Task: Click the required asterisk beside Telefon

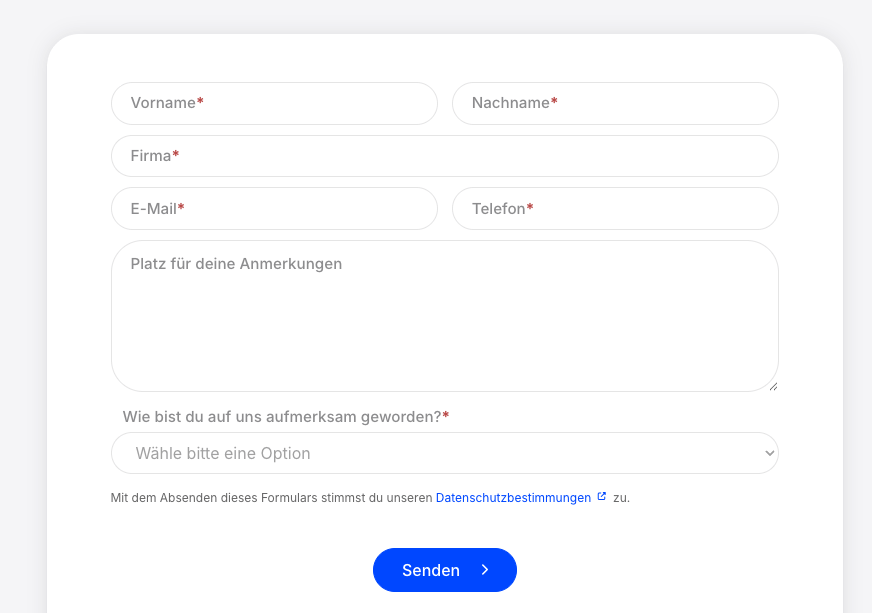Action: (x=530, y=208)
